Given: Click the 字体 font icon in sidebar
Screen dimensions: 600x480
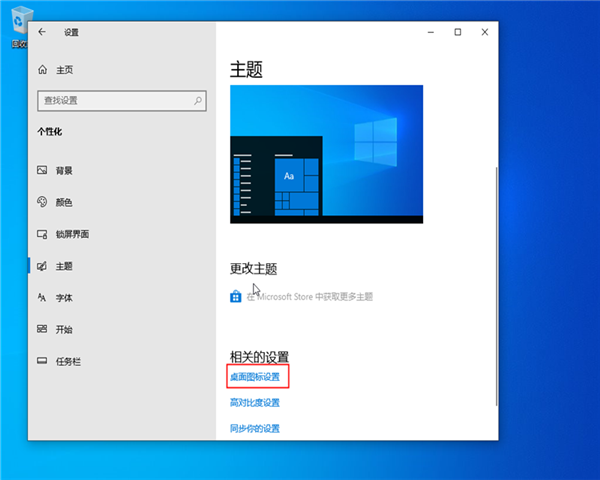Looking at the screenshot, I should pos(42,298).
